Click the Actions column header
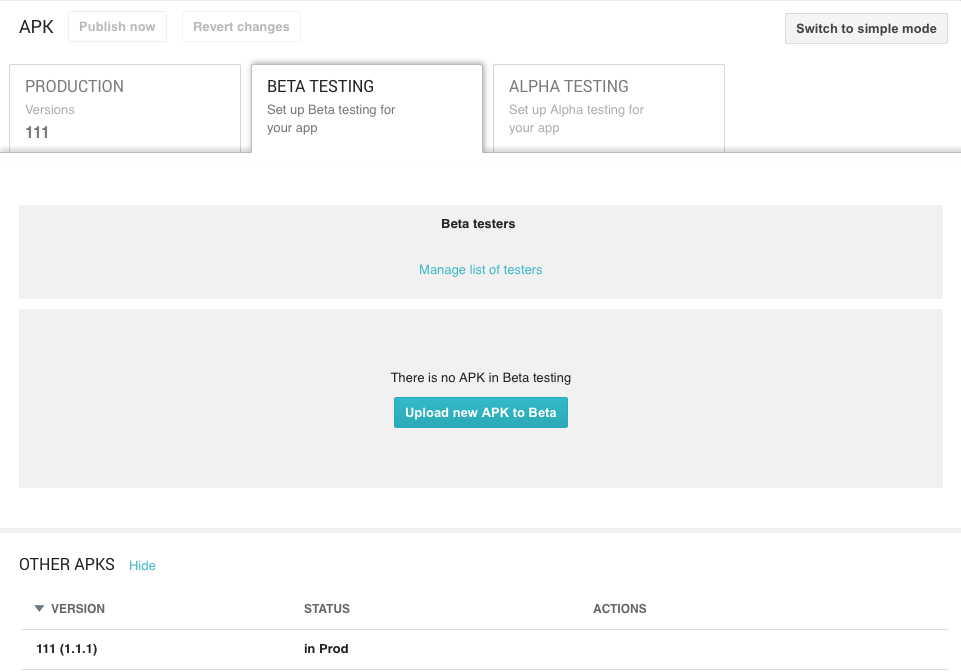The height and width of the screenshot is (672, 961). (x=619, y=609)
